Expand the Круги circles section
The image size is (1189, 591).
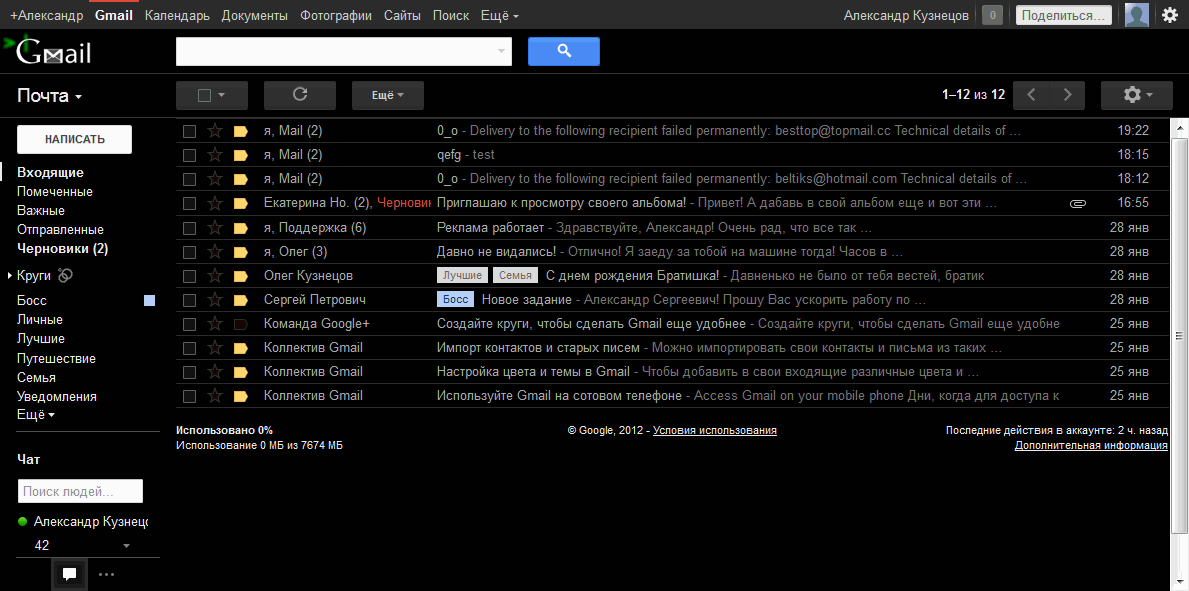click(x=10, y=275)
